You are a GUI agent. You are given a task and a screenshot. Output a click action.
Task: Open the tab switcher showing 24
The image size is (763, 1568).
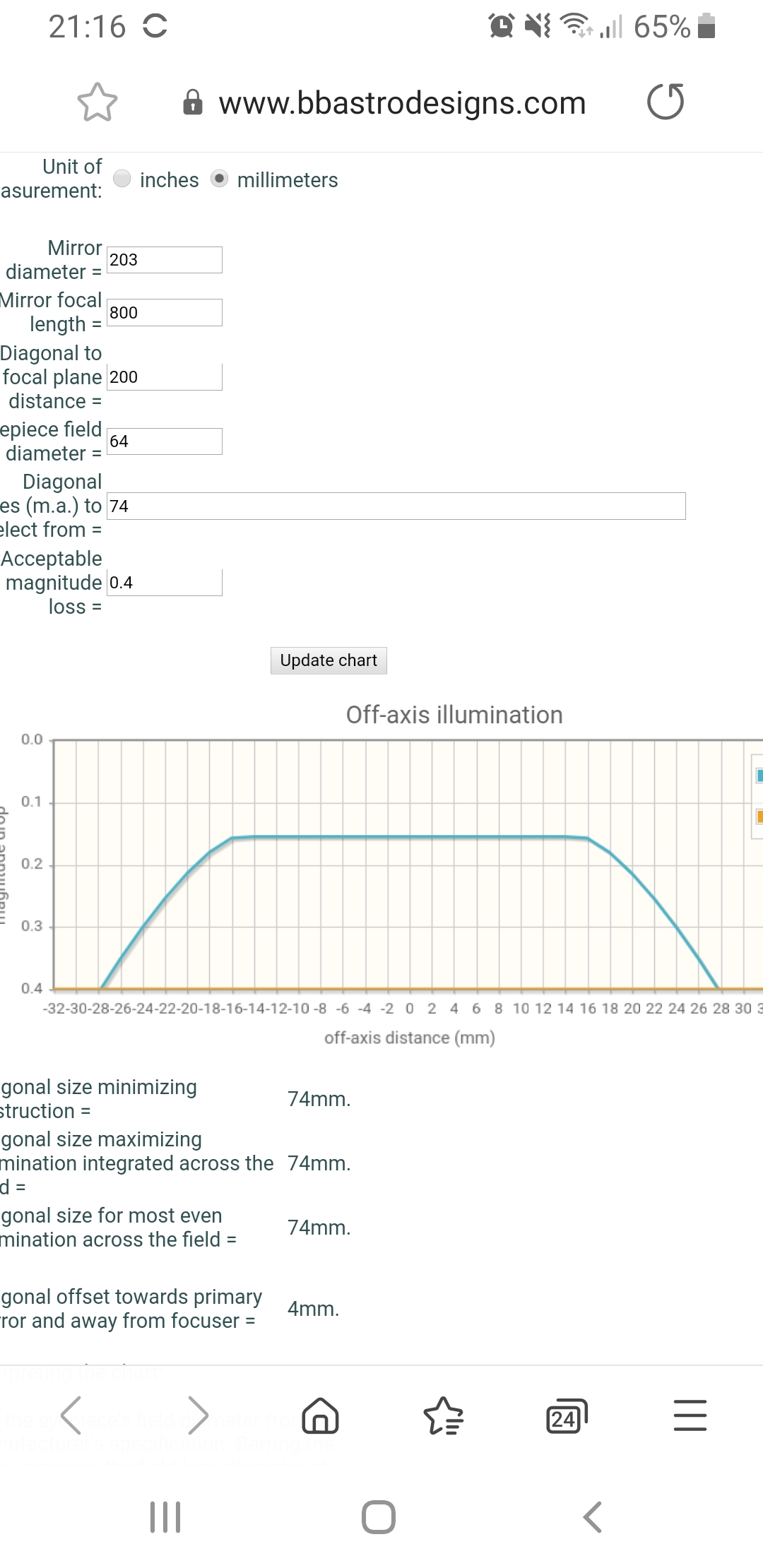(566, 1415)
